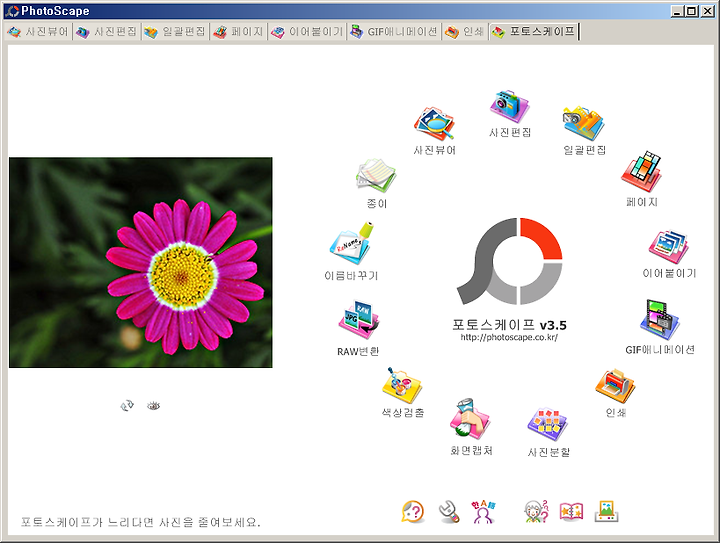Open the language selection person icon

tap(483, 511)
